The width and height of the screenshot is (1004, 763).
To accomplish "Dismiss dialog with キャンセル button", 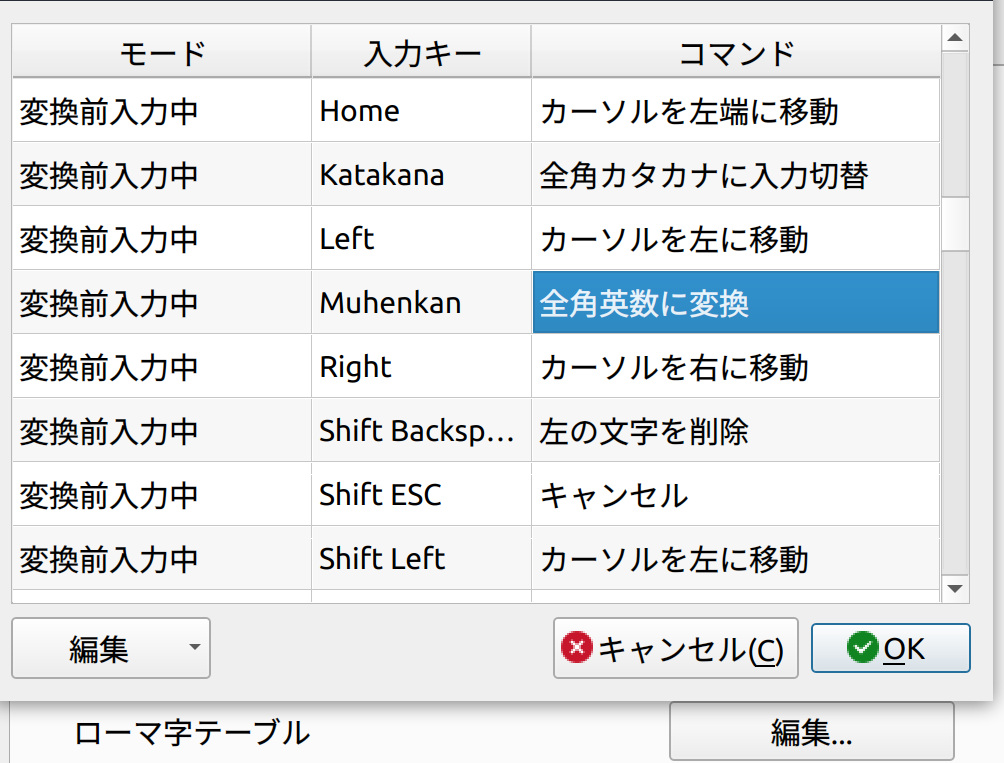I will pos(675,648).
